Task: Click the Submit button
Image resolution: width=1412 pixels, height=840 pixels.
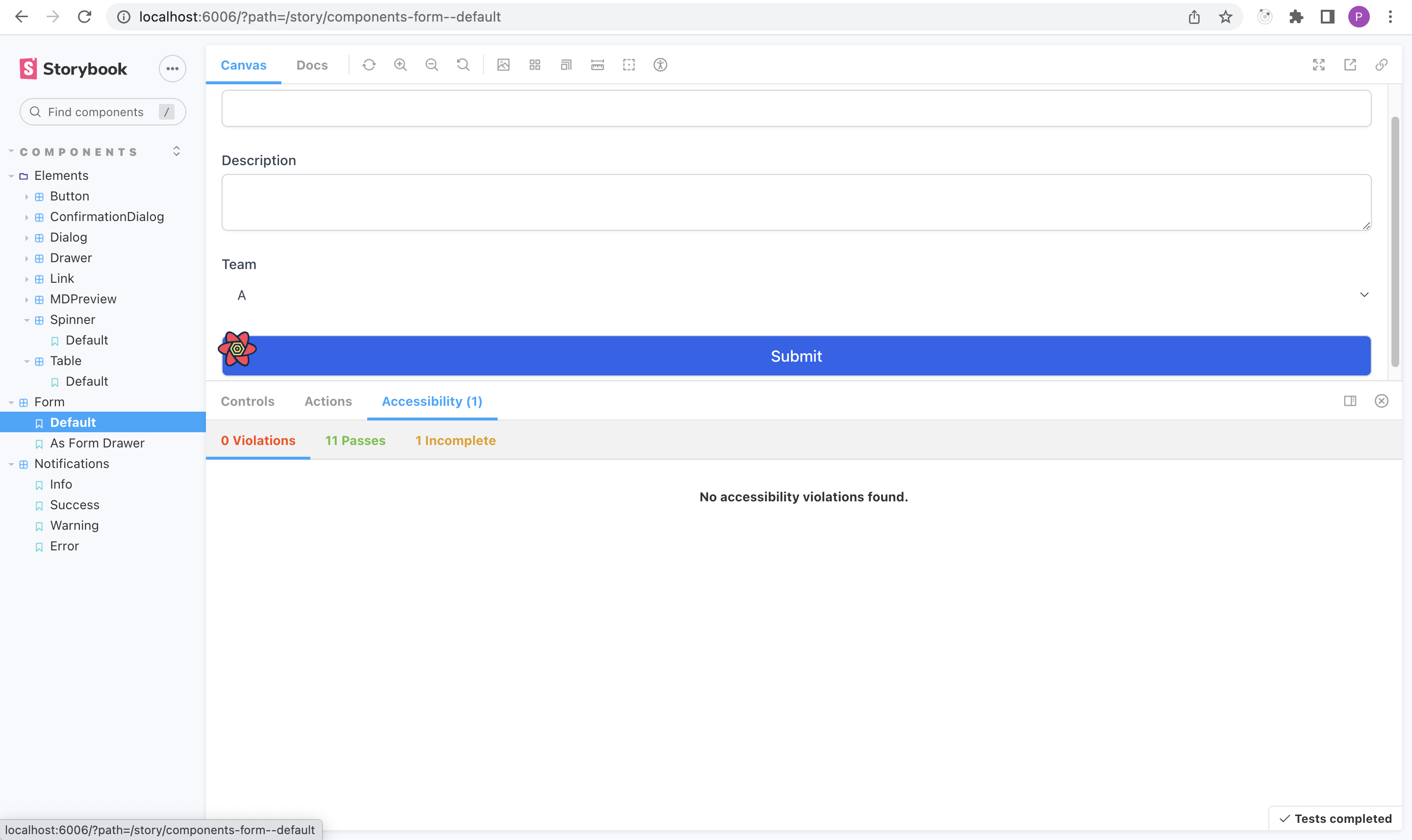Action: (x=795, y=355)
